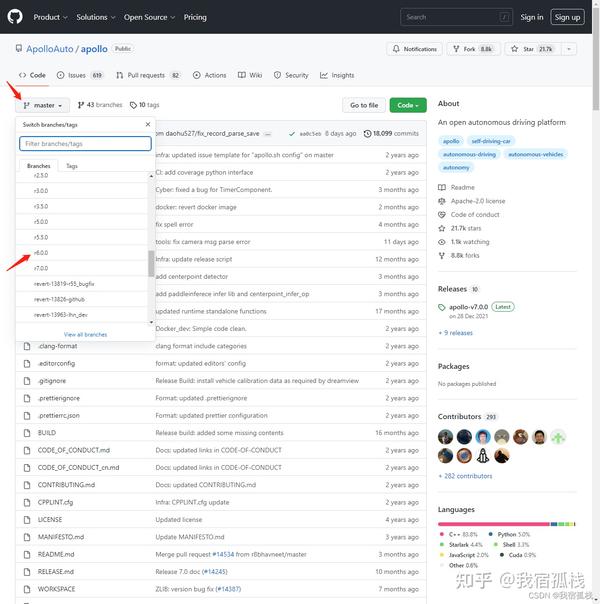Open the Product menu
The image size is (600, 604).
(50, 17)
